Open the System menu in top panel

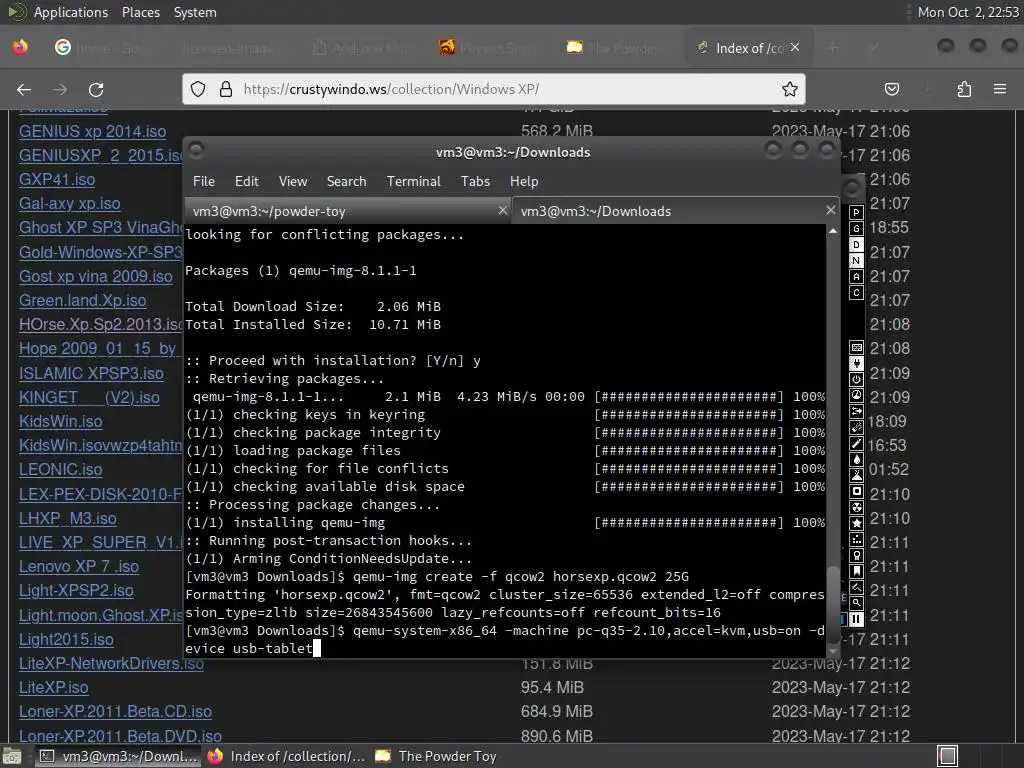[195, 12]
